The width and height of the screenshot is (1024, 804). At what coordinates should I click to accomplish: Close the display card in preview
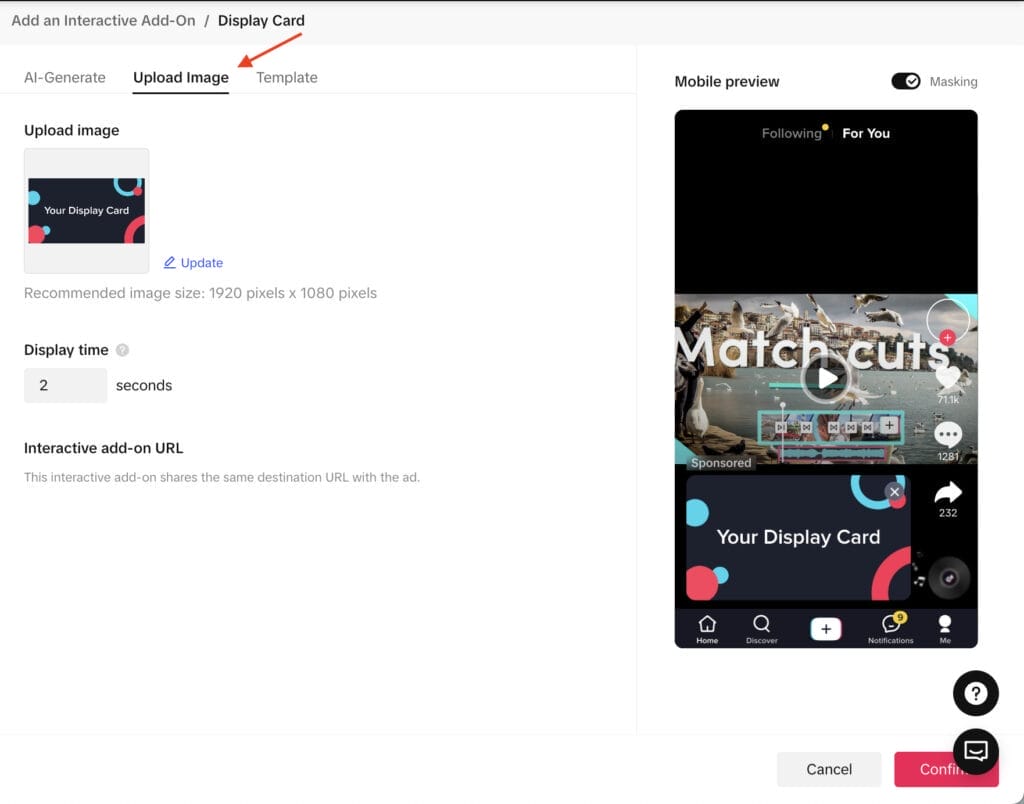pos(894,492)
